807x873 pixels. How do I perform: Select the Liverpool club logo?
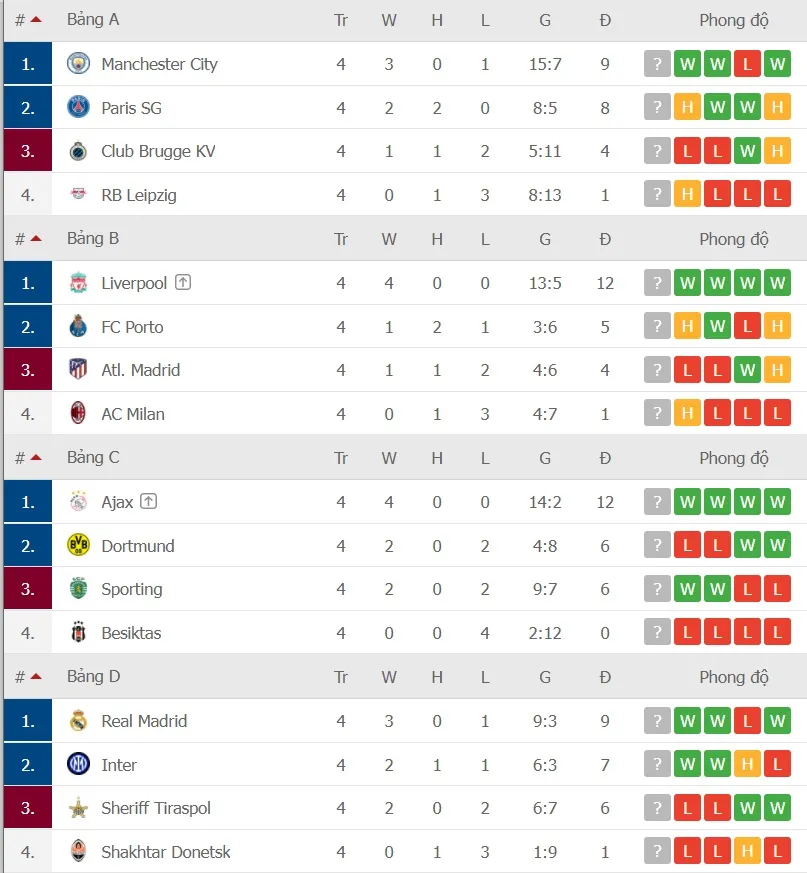[x=80, y=282]
